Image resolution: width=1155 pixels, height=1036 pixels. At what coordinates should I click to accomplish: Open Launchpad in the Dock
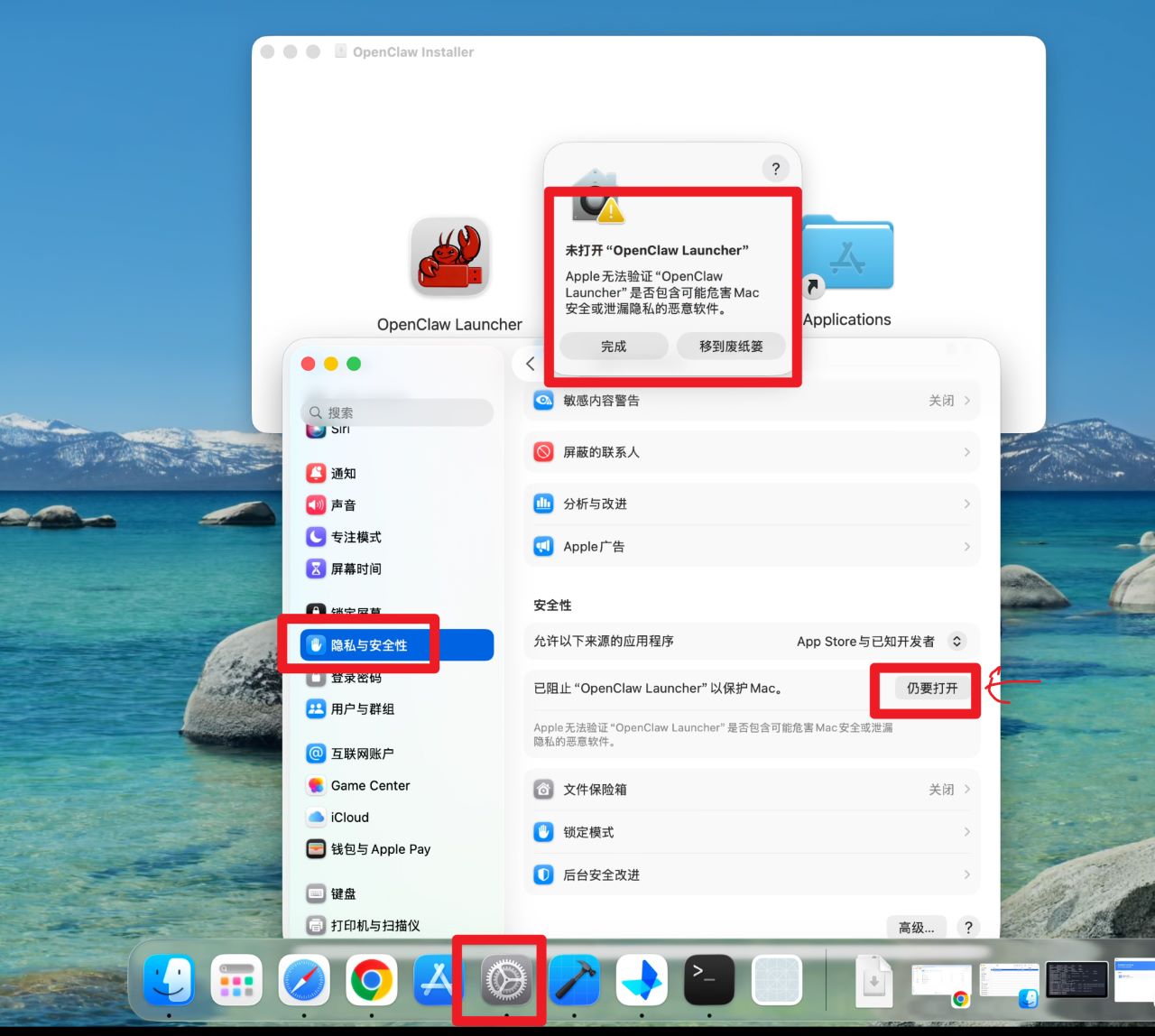point(236,979)
